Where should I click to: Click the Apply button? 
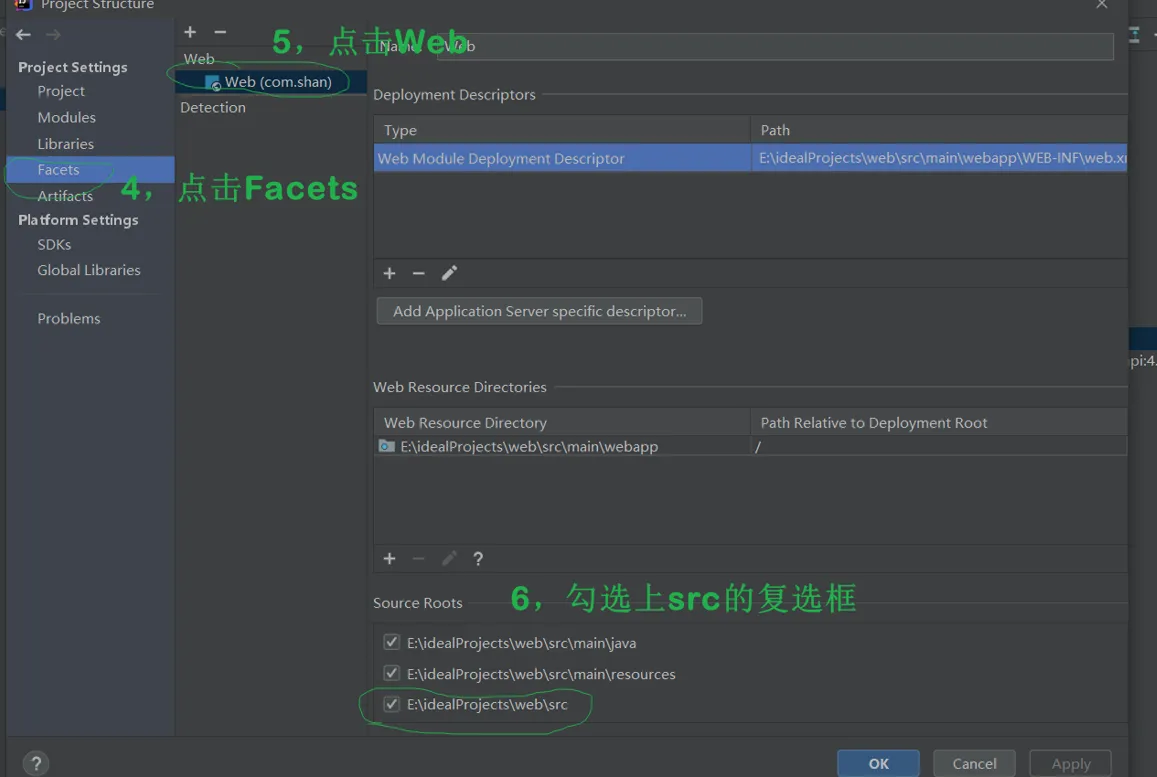click(x=1071, y=764)
